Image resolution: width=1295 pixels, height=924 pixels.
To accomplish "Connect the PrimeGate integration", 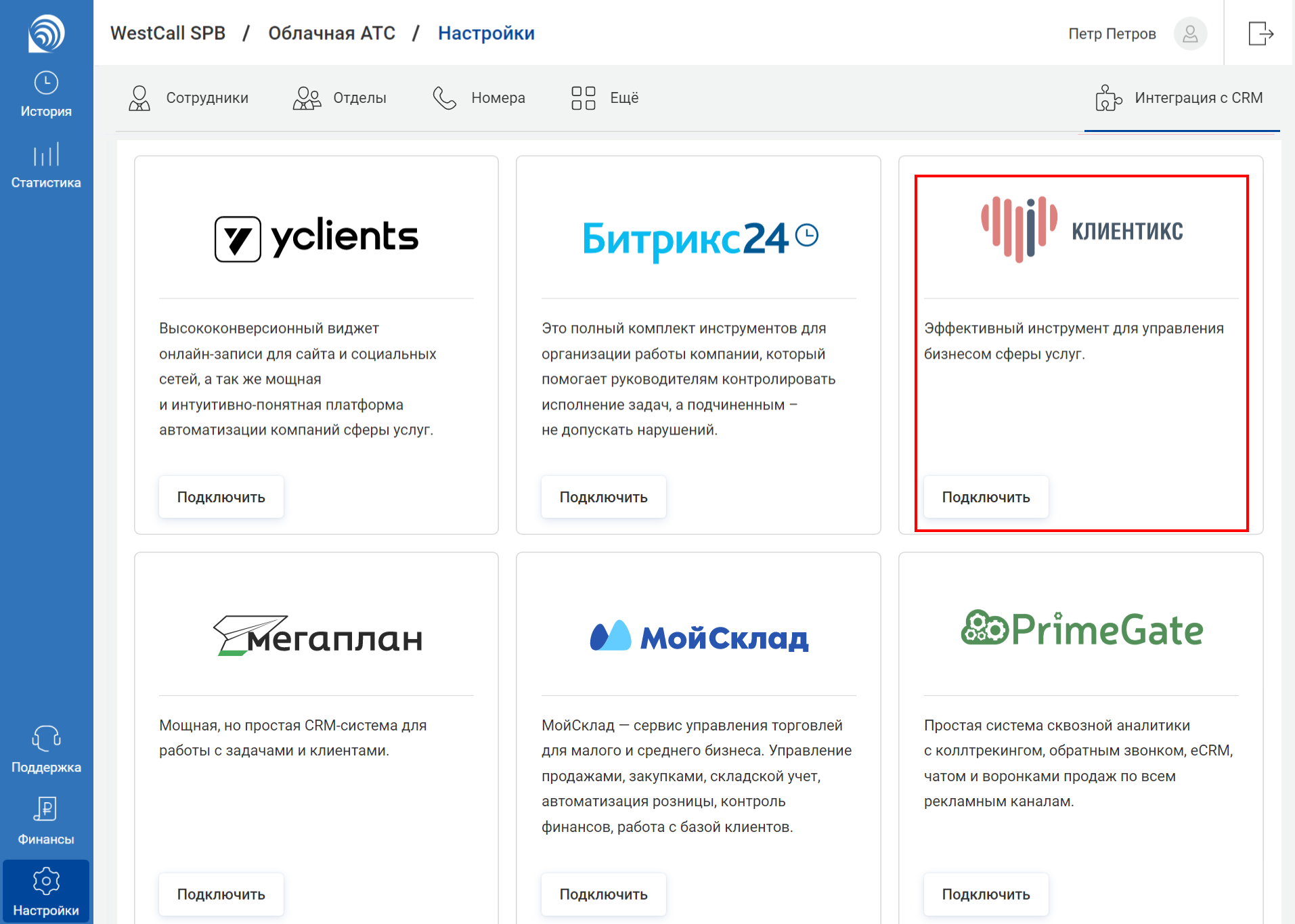I will pyautogui.click(x=986, y=894).
